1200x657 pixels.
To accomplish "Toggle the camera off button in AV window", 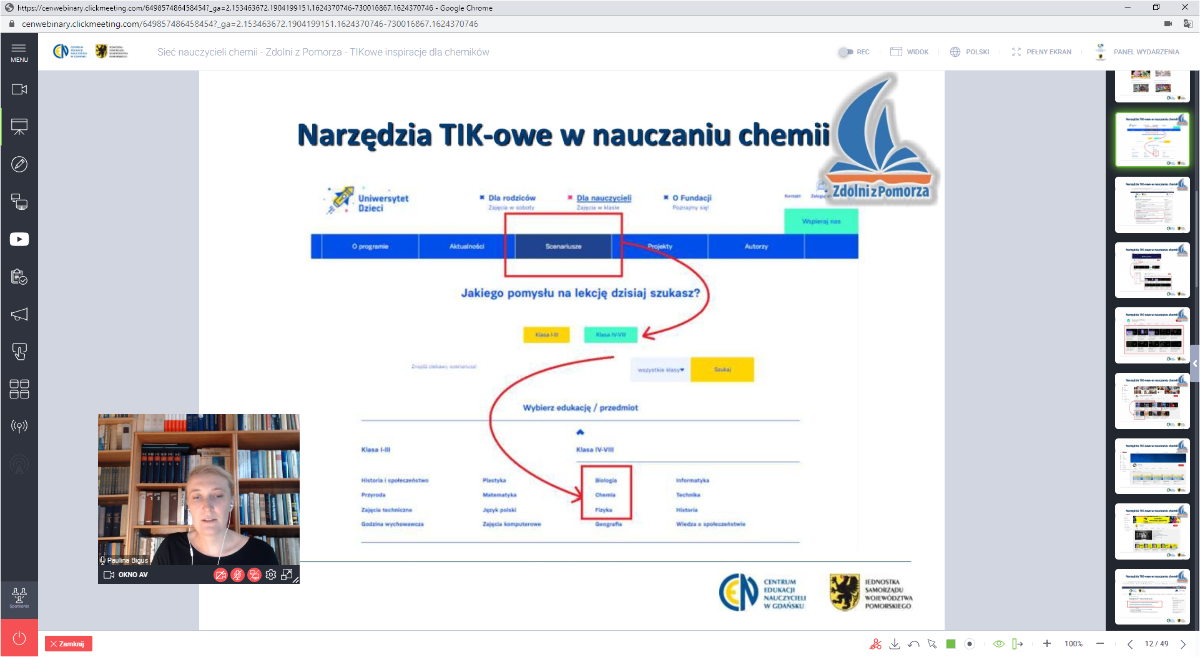I will (x=221, y=575).
